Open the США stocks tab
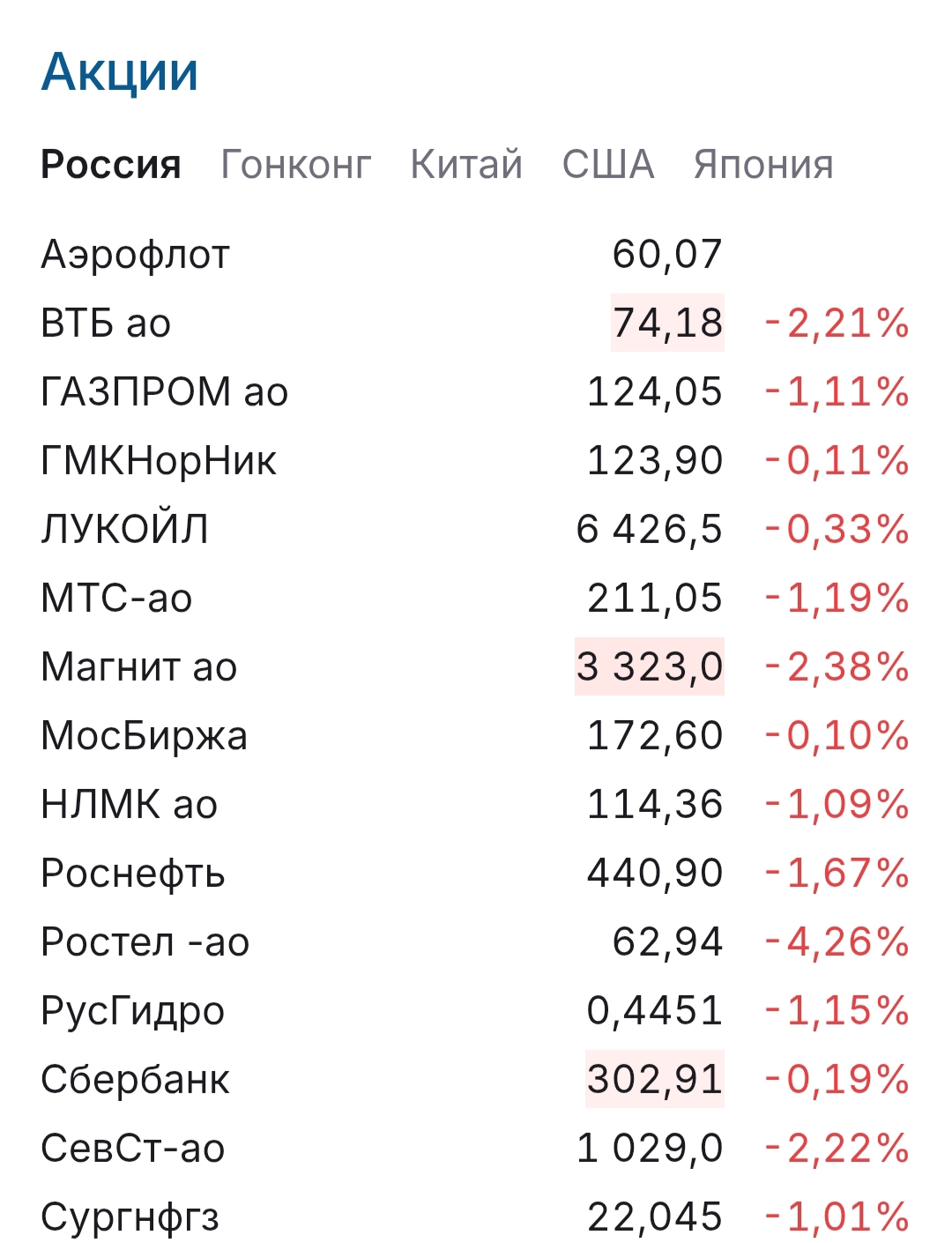This screenshot has width=952, height=1243. [608, 165]
